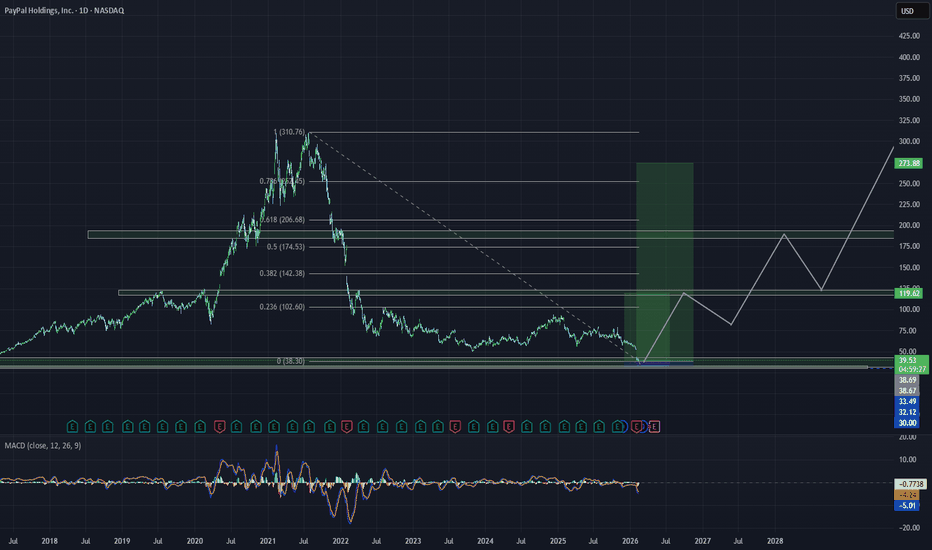Click the leftmost green earnings marker
Screen dimensions: 932x550
pyautogui.click(x=72, y=426)
